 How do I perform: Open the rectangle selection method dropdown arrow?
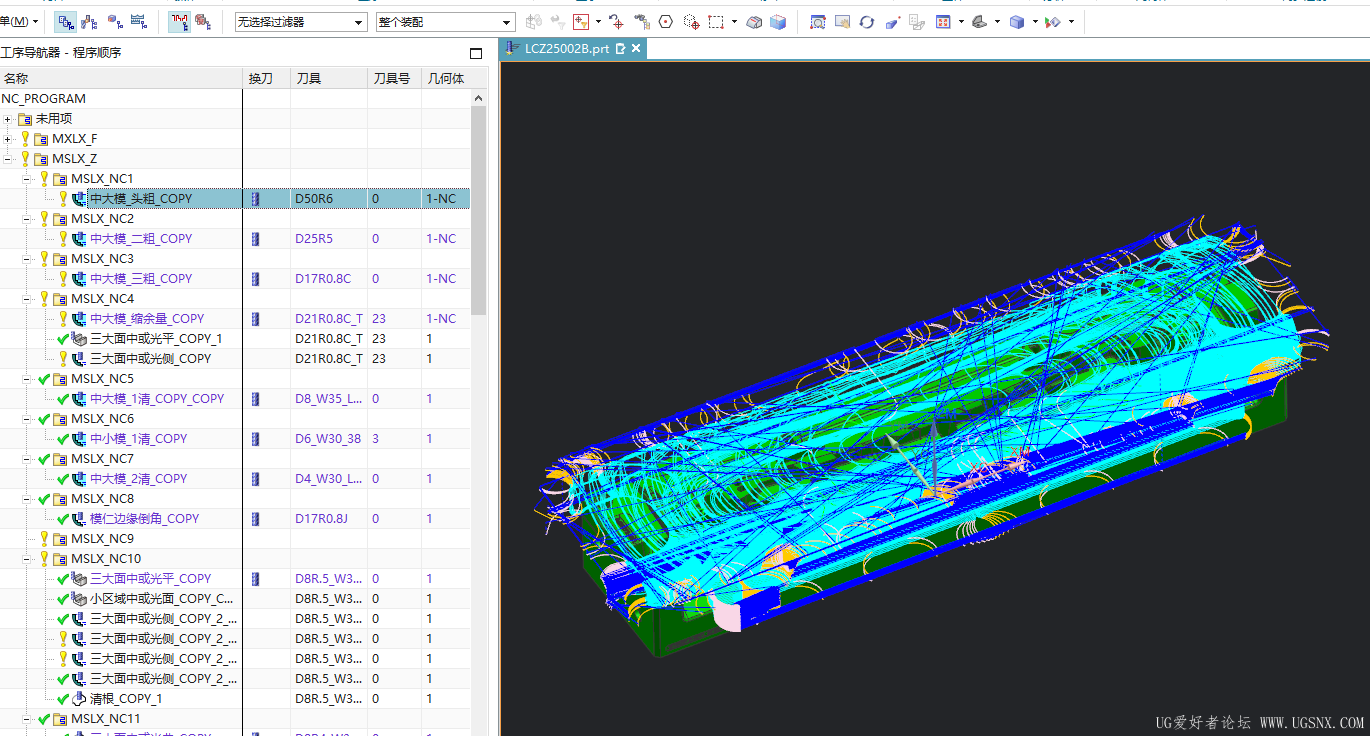(734, 21)
